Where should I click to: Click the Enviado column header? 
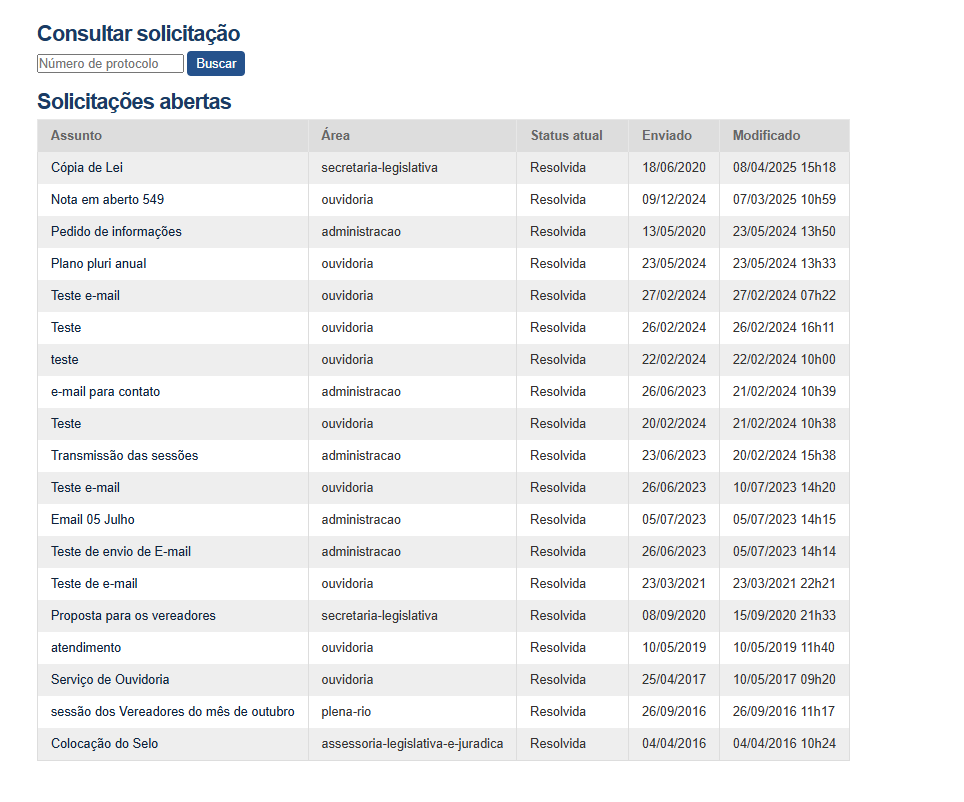pos(666,136)
